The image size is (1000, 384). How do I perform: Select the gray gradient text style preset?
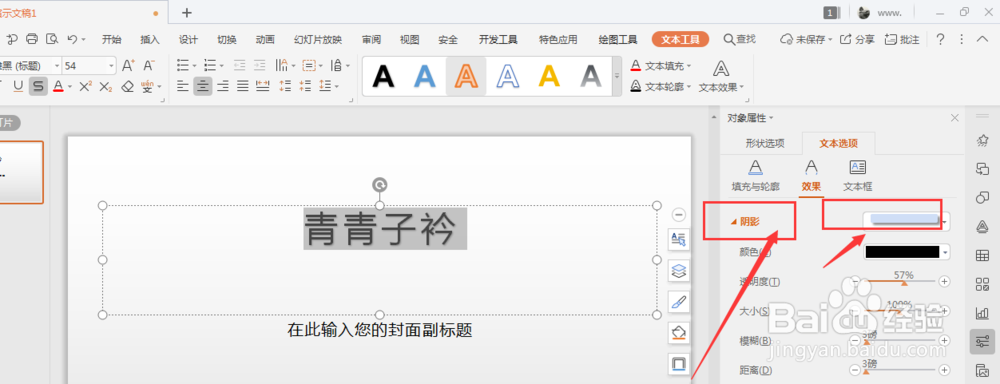tap(591, 77)
